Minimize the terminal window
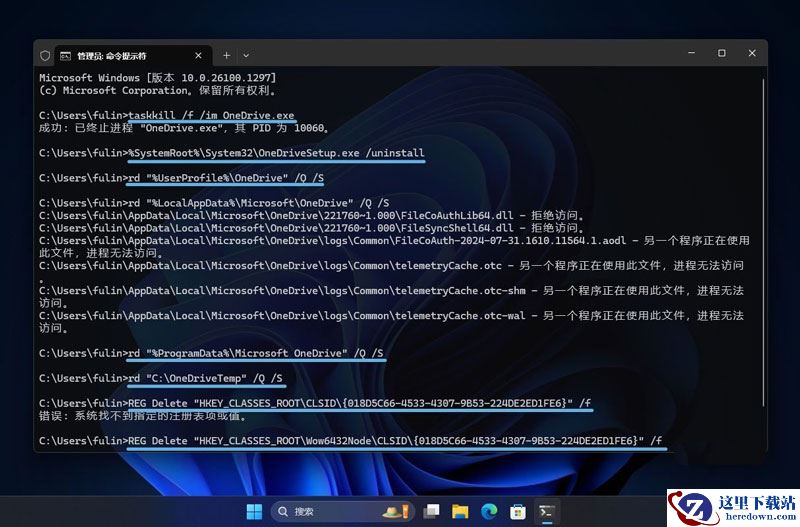This screenshot has width=800, height=527. [x=691, y=53]
